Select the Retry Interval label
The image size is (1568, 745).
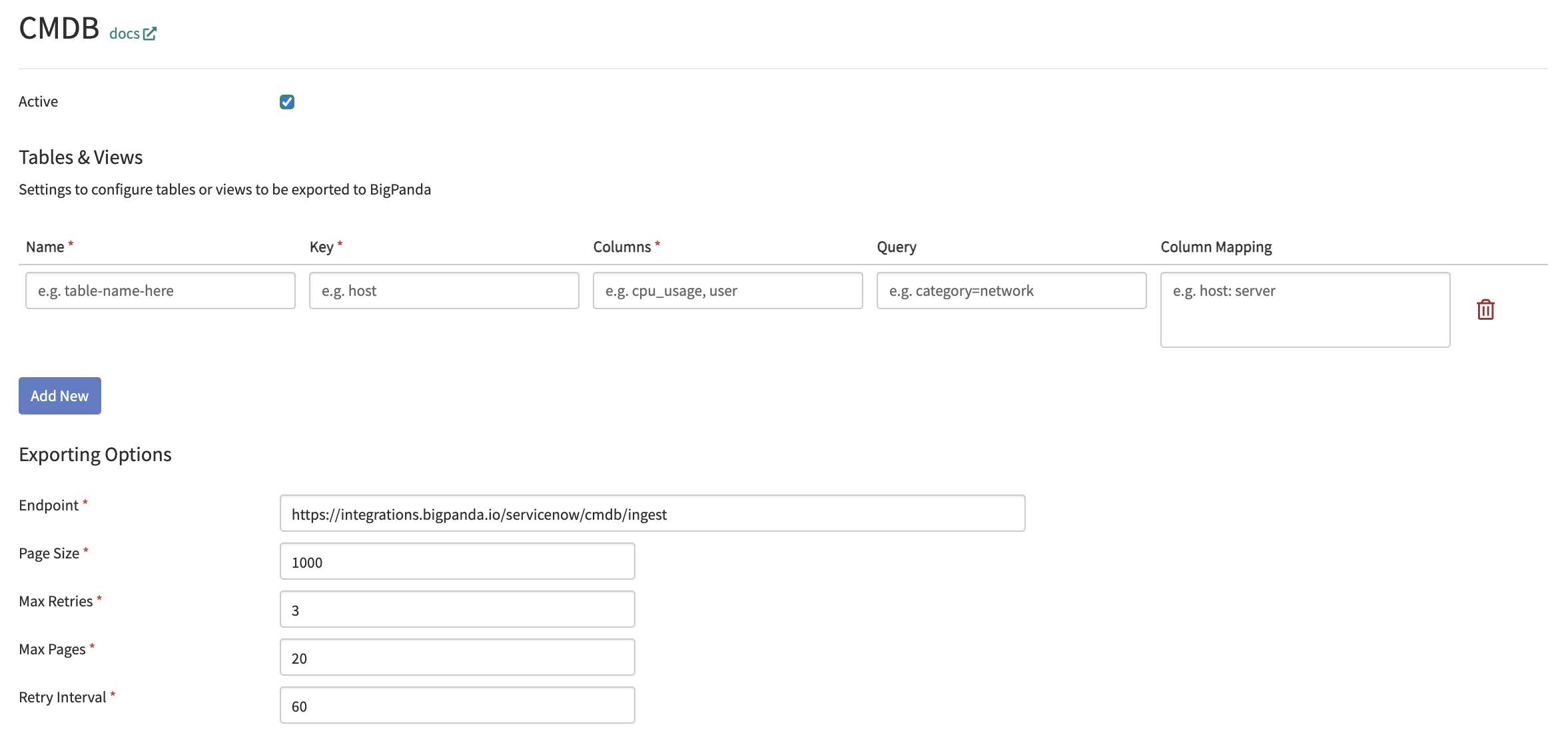click(63, 697)
